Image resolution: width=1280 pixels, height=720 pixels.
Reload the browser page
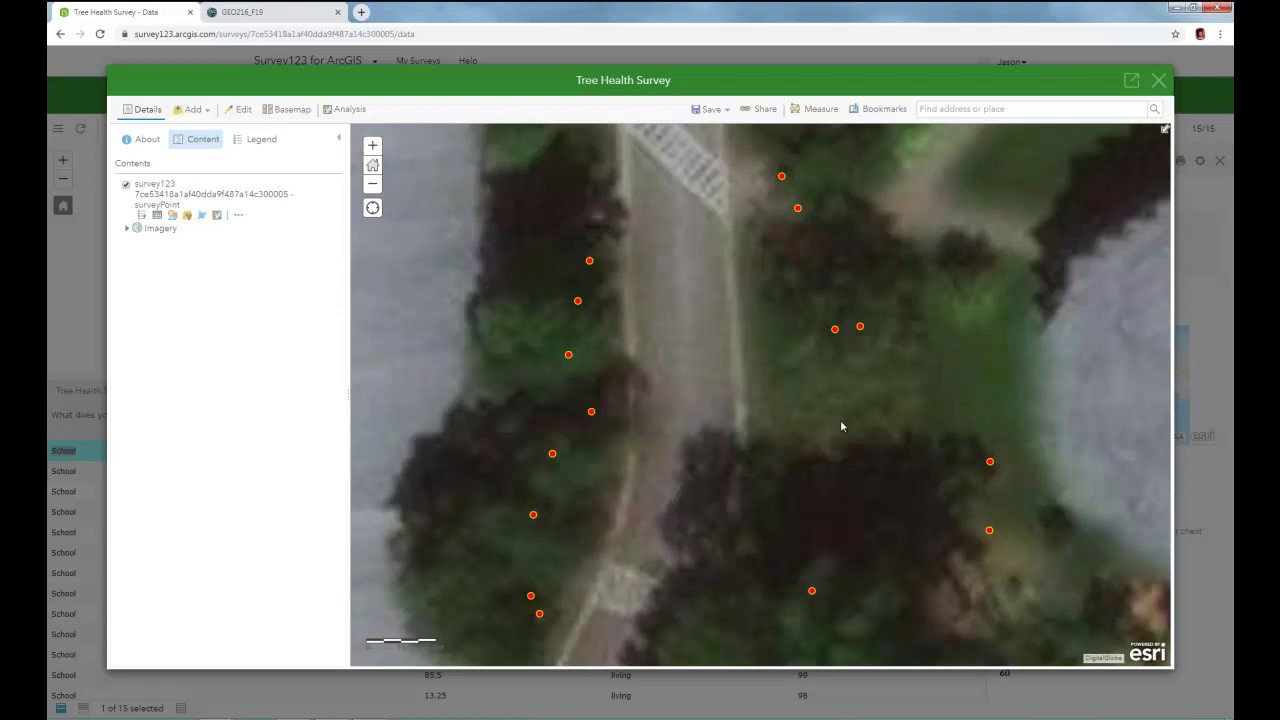[100, 34]
